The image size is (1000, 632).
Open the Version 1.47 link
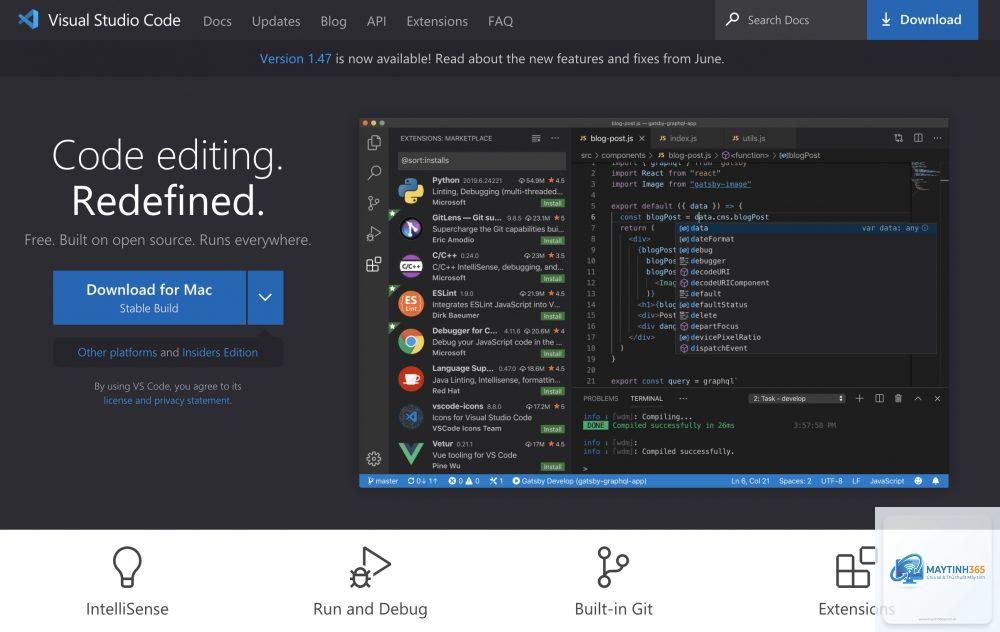click(295, 59)
